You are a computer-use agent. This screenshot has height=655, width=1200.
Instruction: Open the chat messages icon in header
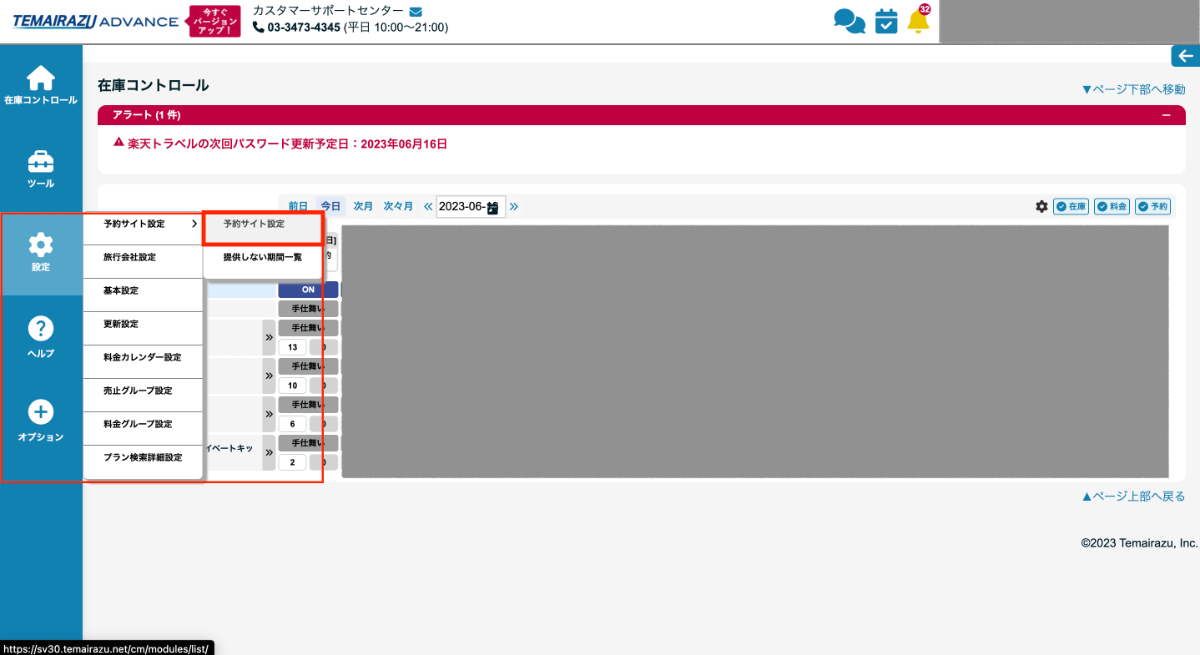849,21
